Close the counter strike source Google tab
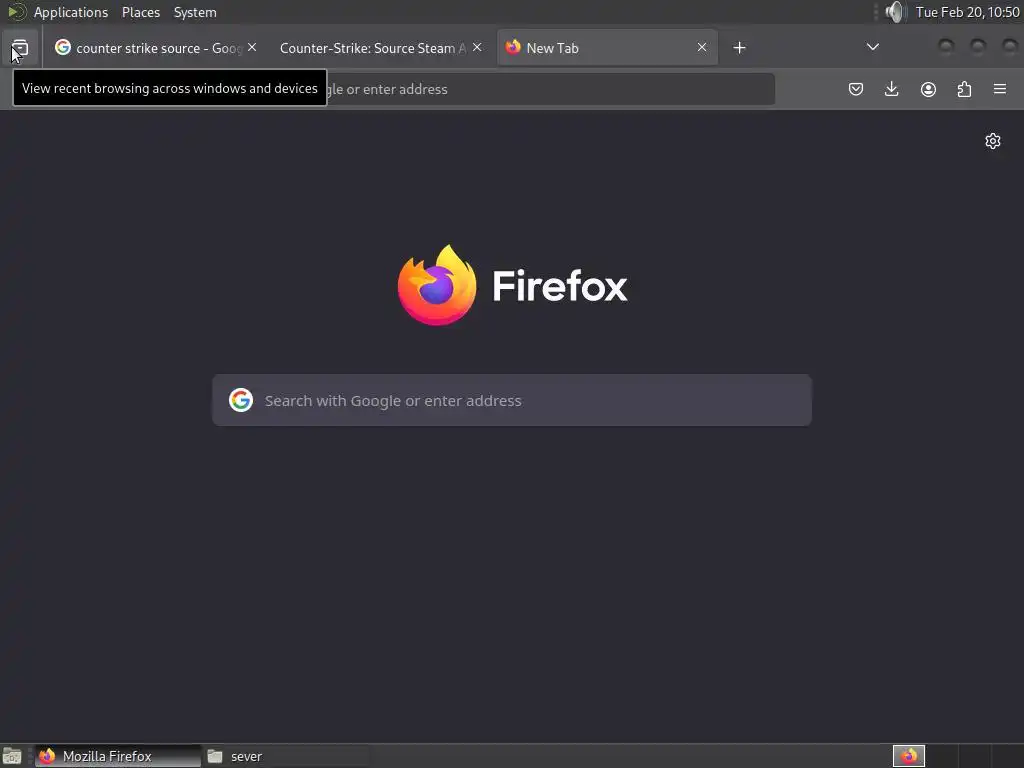This screenshot has width=1024, height=768. (252, 48)
